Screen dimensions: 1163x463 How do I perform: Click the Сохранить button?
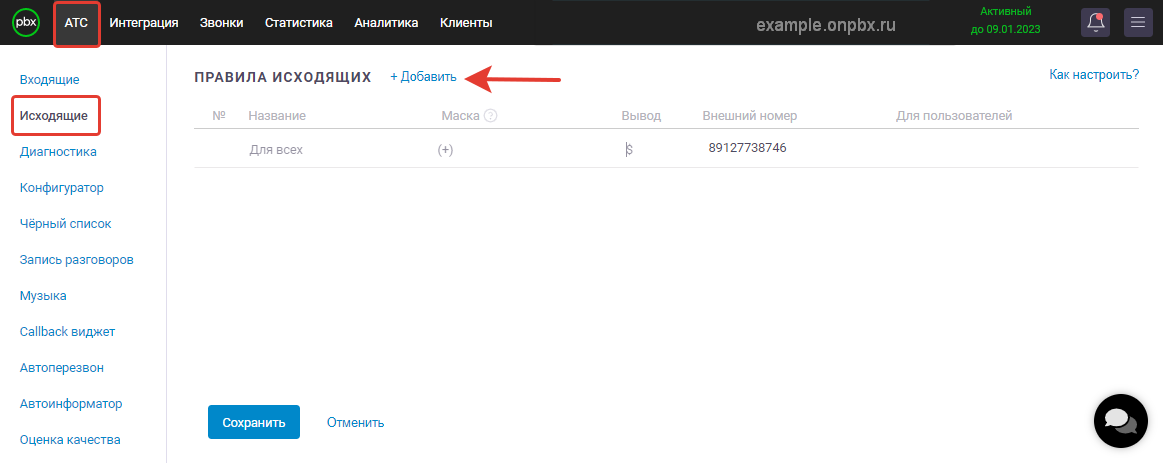click(x=254, y=422)
